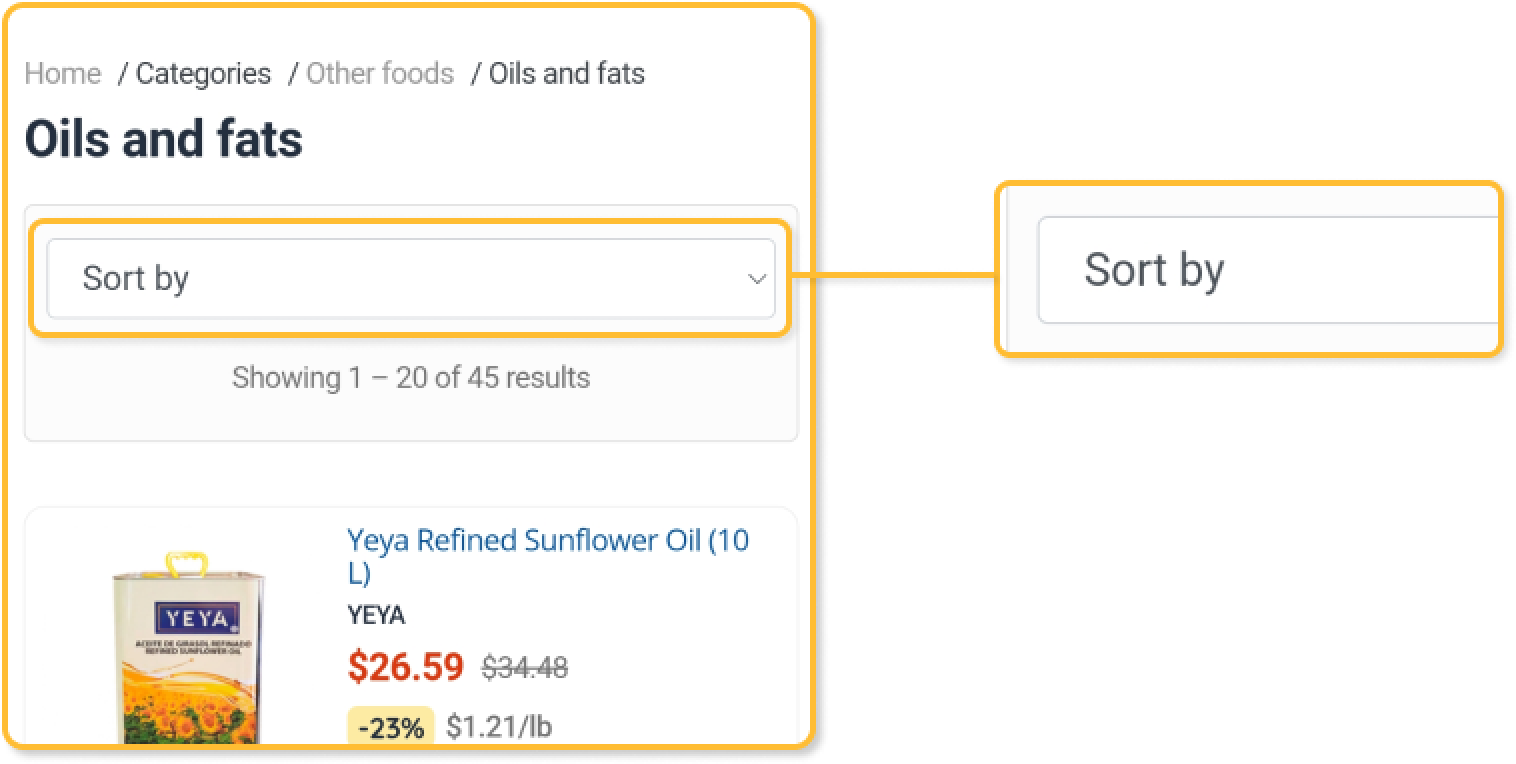
Task: Click the YEYA brand name below the product title
Action: click(376, 615)
